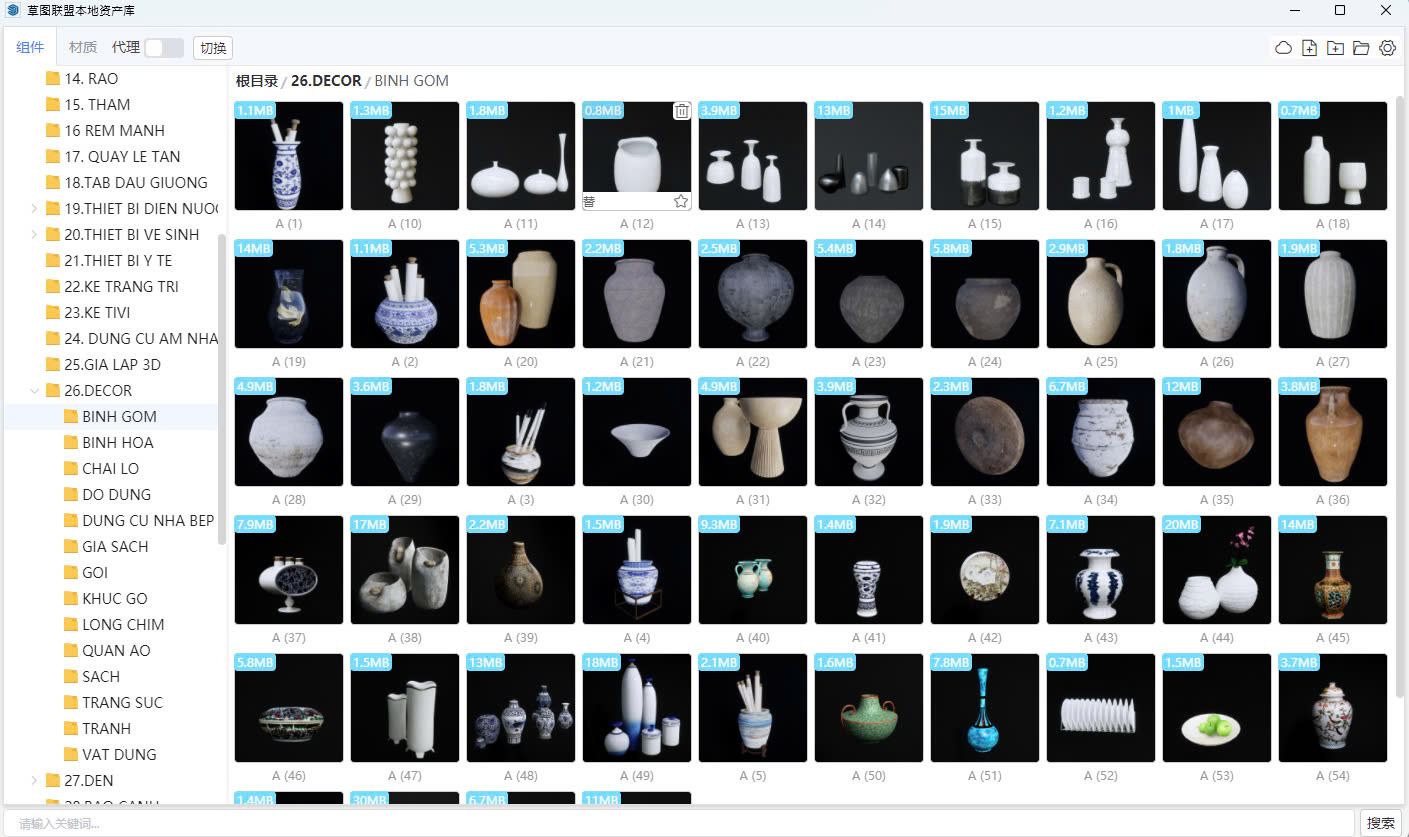Delete A (12) using the trash icon
The width and height of the screenshot is (1409, 837).
point(681,111)
